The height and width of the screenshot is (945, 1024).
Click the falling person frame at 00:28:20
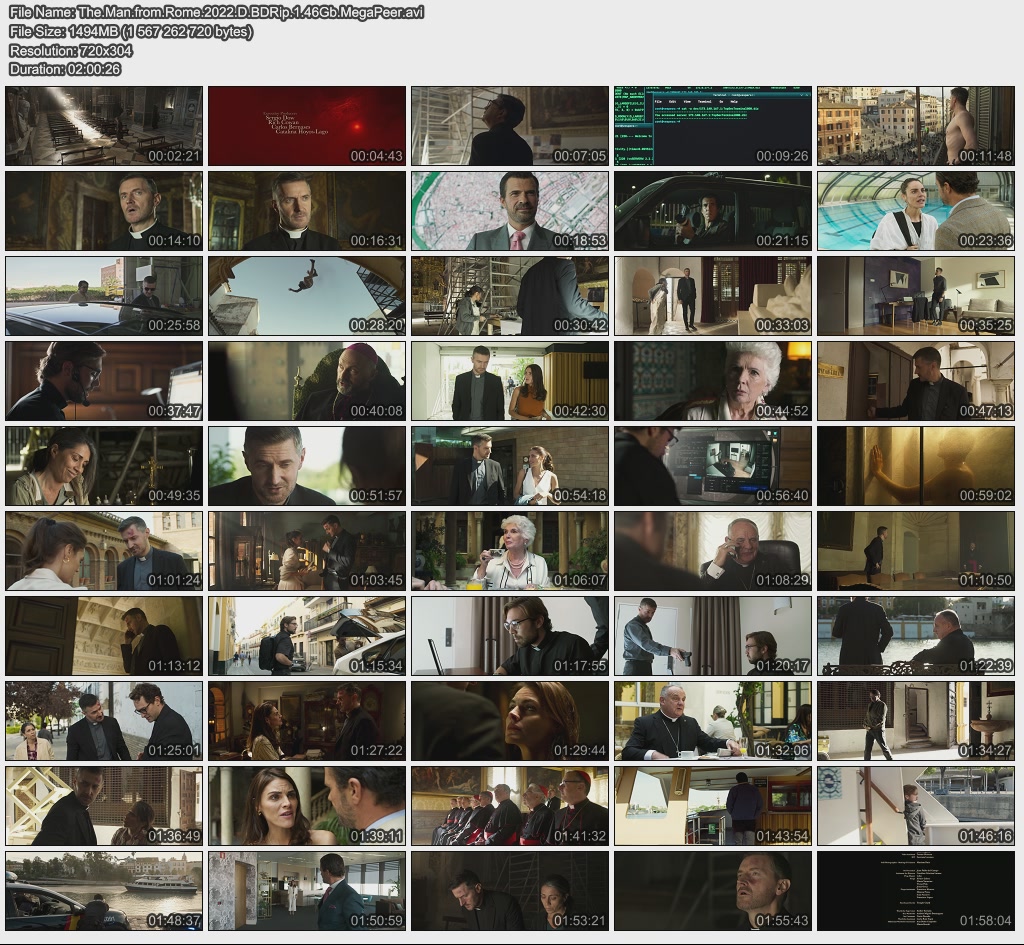point(307,296)
